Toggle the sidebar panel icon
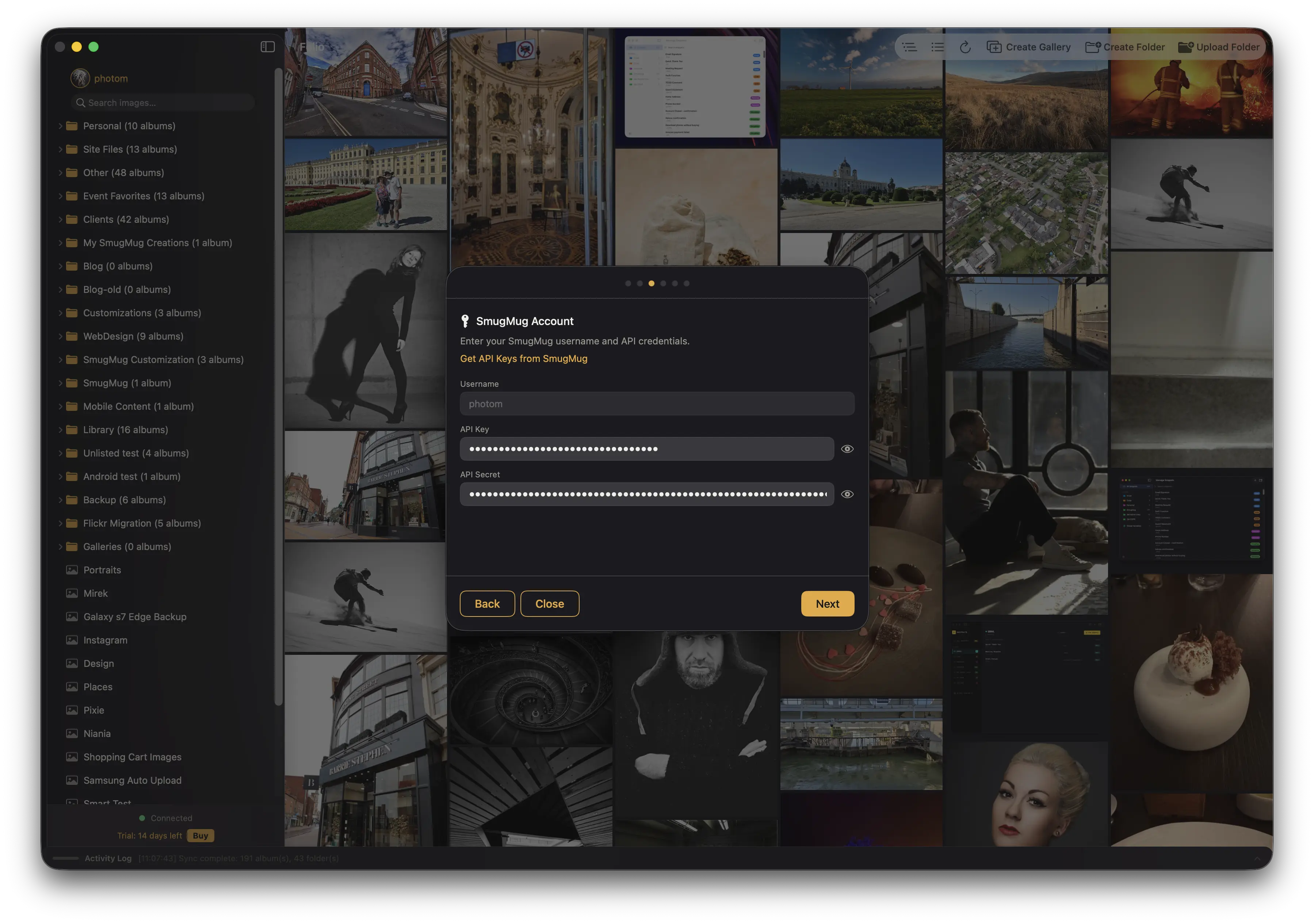 (x=267, y=47)
